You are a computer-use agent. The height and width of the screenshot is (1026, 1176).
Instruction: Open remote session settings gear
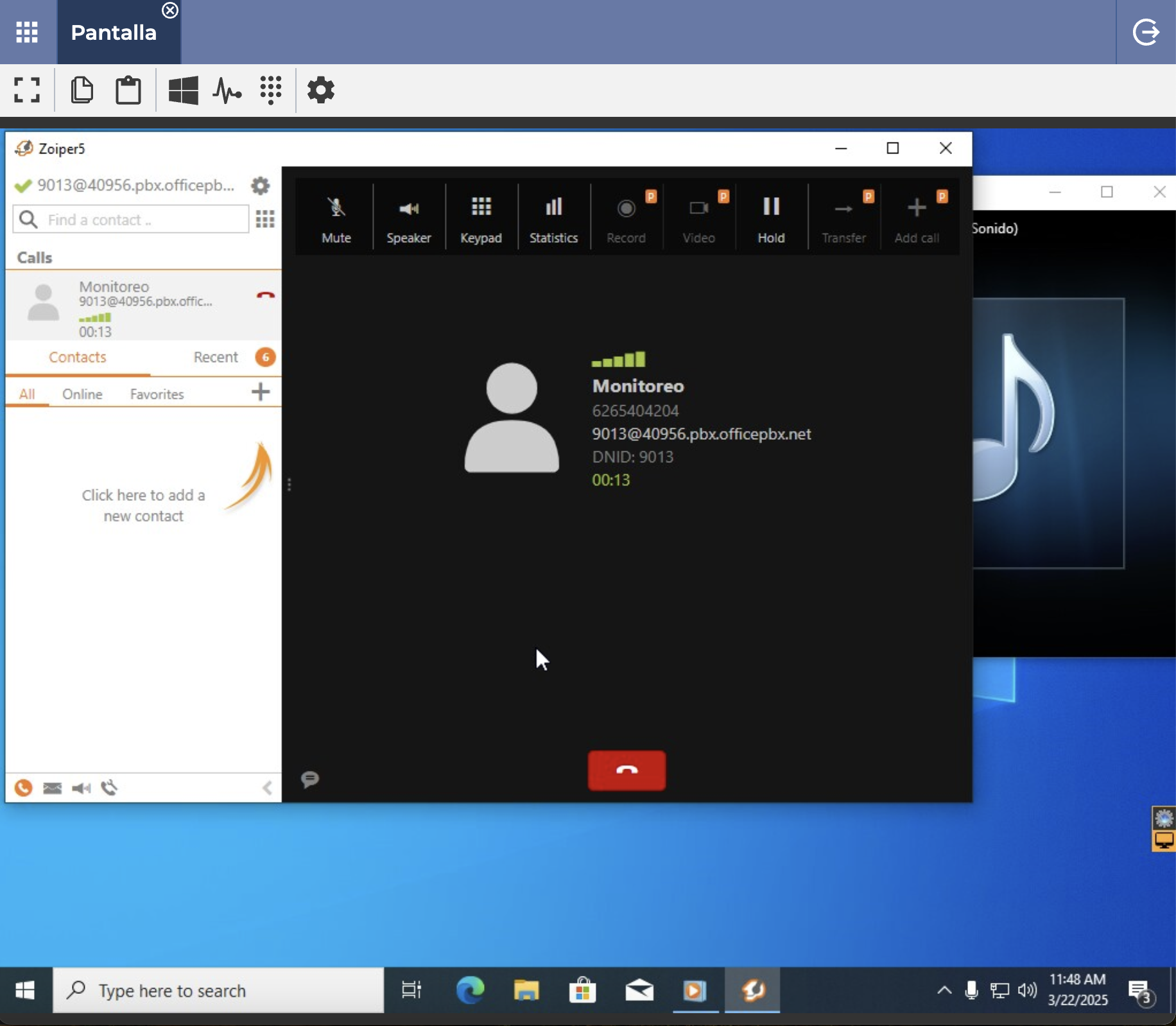(321, 90)
